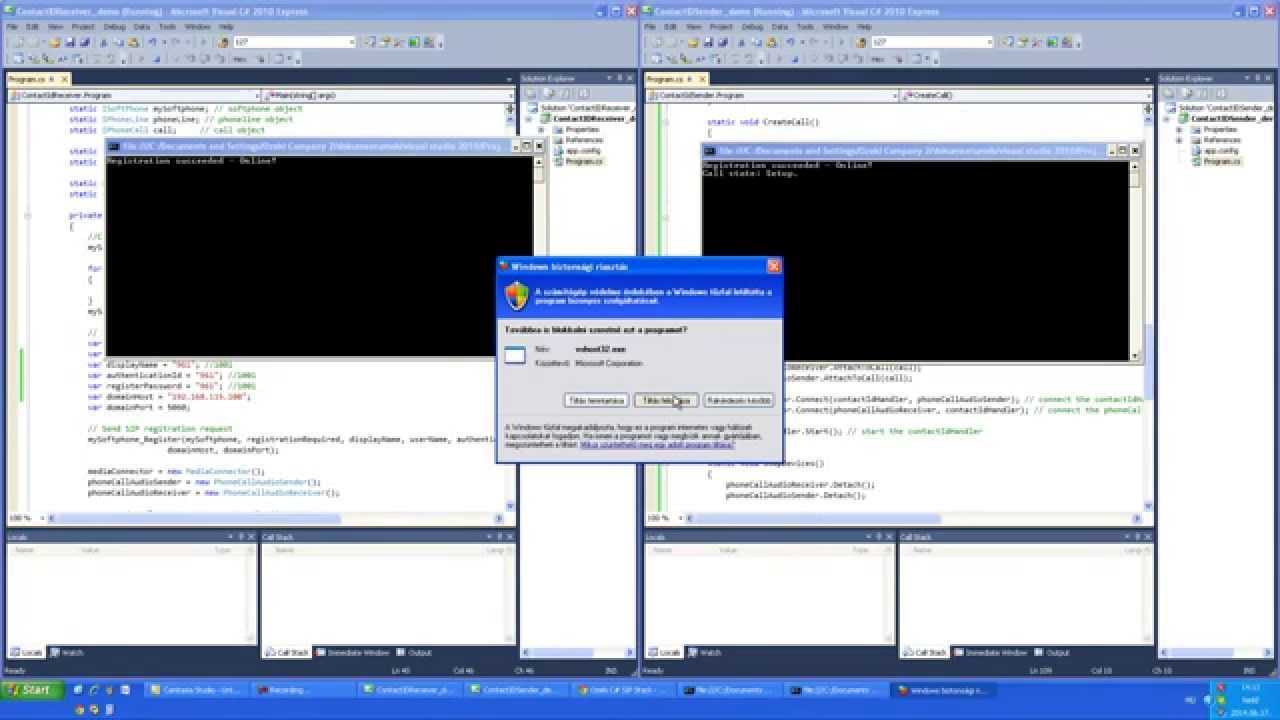This screenshot has width=1280, height=720.
Task: Open the Tools menu in Sender window
Action: (x=806, y=27)
